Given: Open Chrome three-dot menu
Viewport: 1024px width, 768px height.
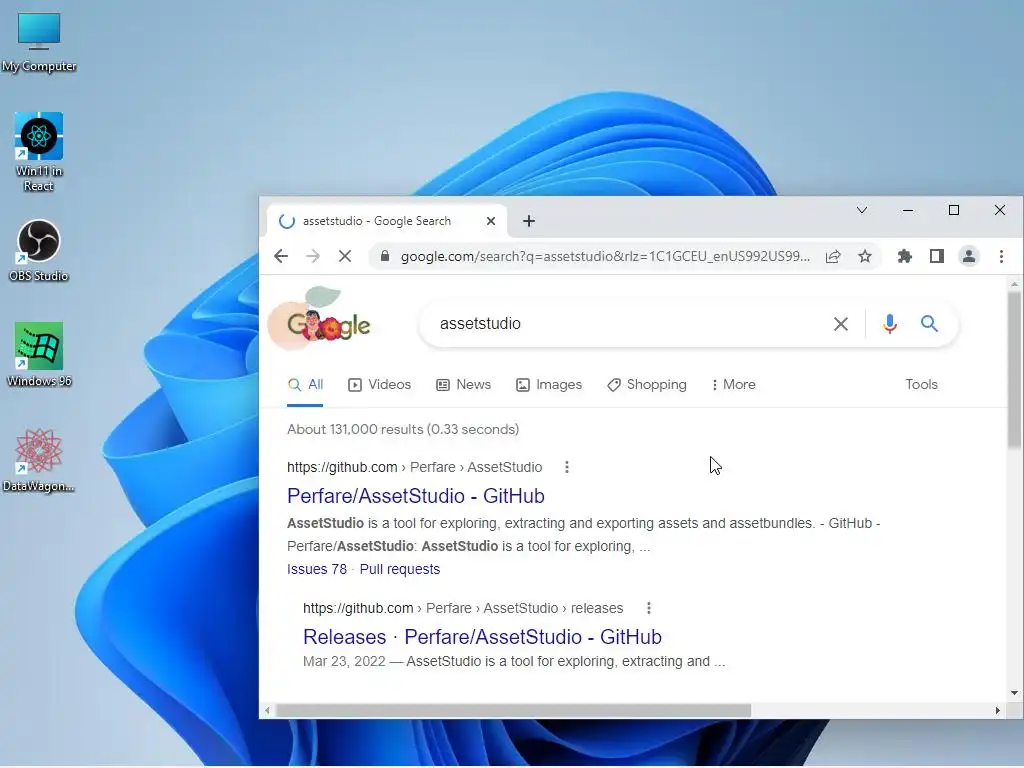Looking at the screenshot, I should pyautogui.click(x=1001, y=256).
